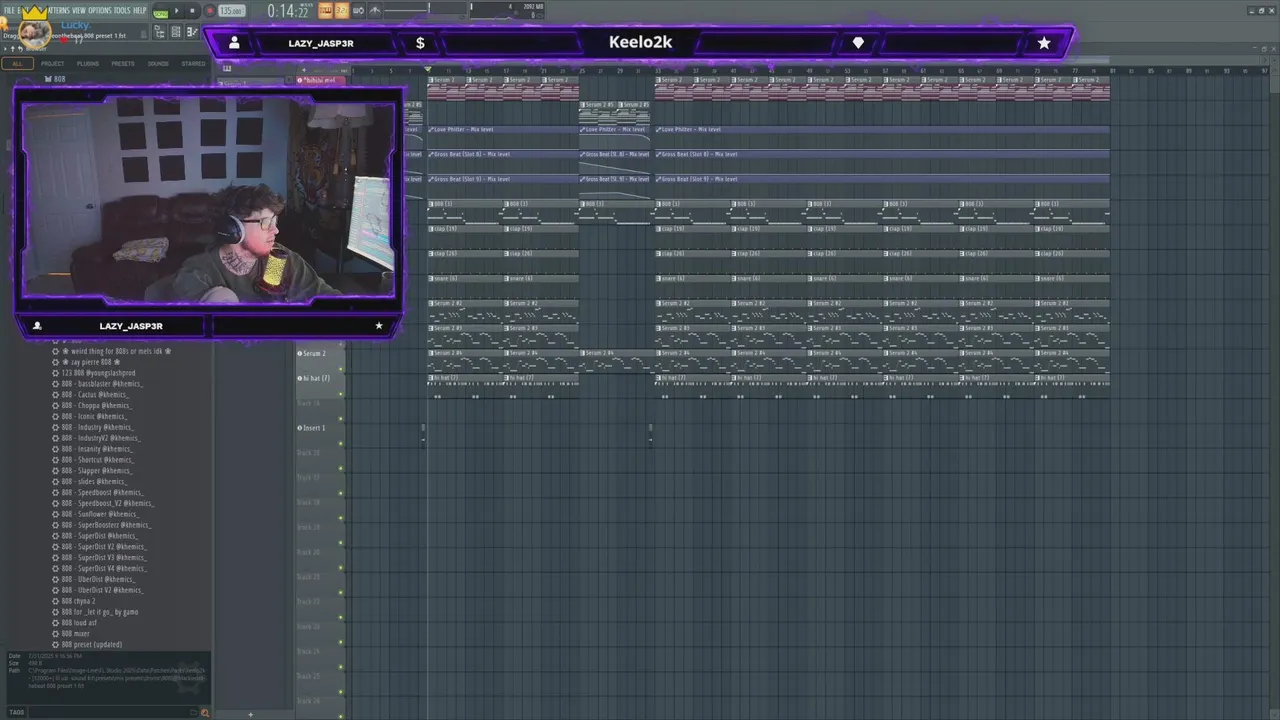
Task: Click the 0:14:22 time display
Action: [290, 11]
